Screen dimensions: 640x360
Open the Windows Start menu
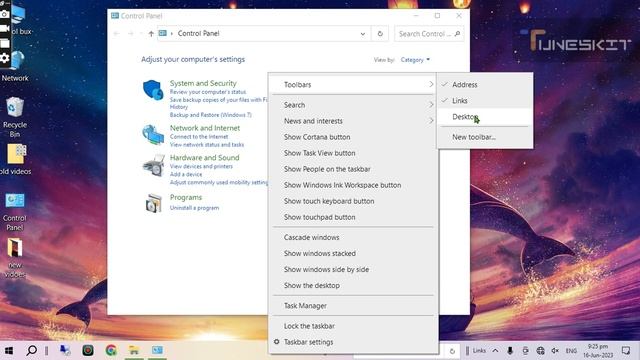8,350
